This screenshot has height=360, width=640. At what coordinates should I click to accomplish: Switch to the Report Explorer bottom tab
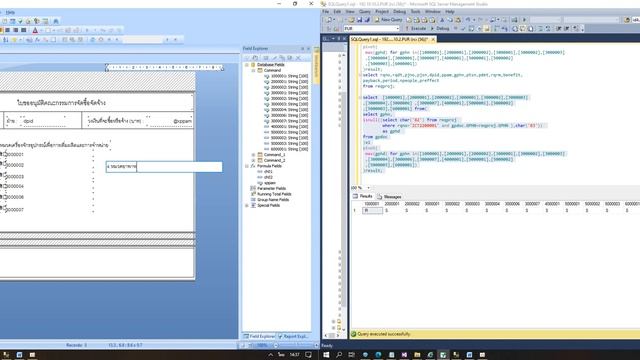click(x=293, y=336)
